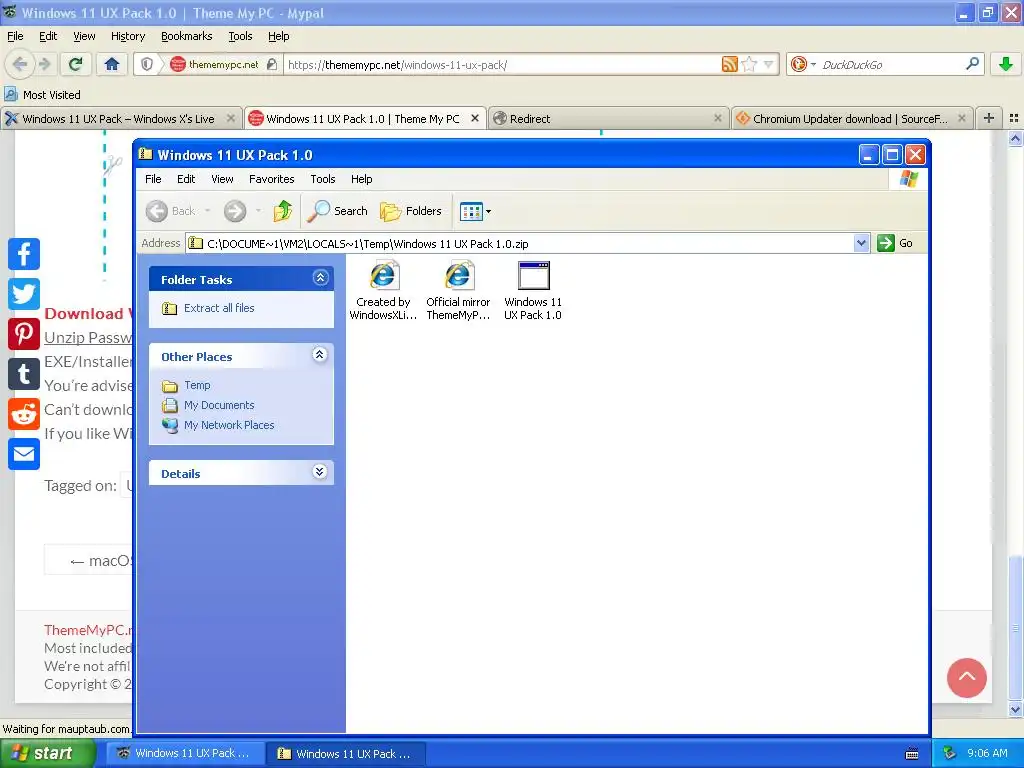
Task: Click the on-screen keyboard tray icon
Action: click(x=912, y=754)
